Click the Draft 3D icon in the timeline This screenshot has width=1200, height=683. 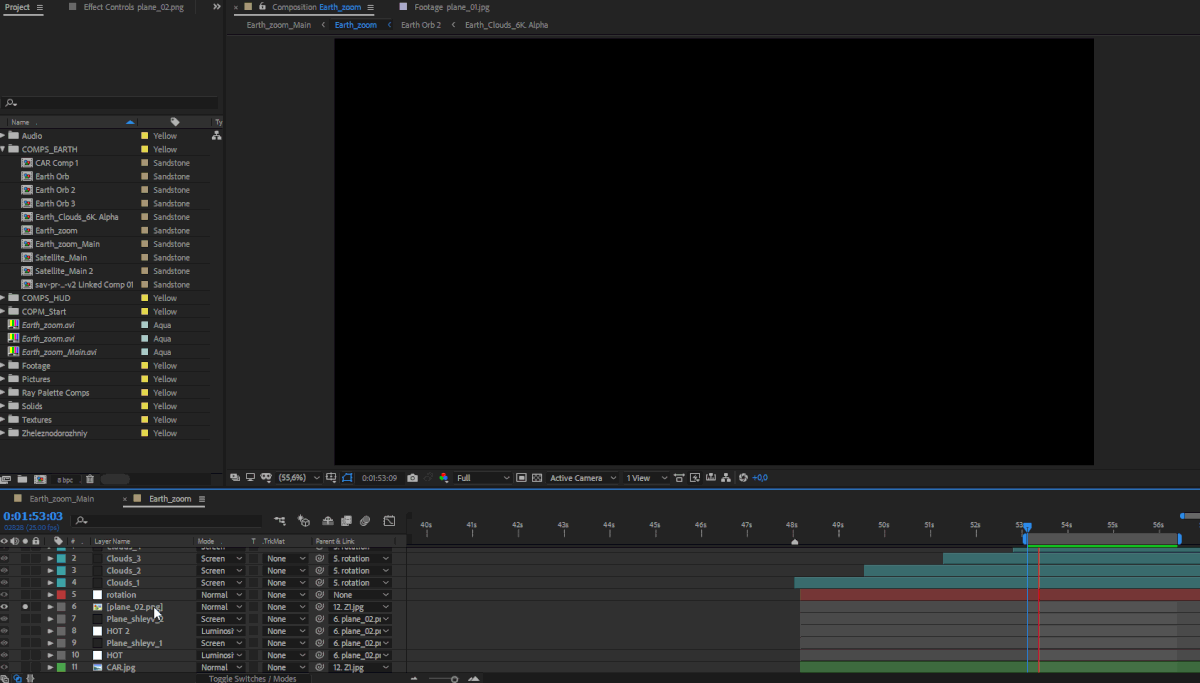point(303,521)
